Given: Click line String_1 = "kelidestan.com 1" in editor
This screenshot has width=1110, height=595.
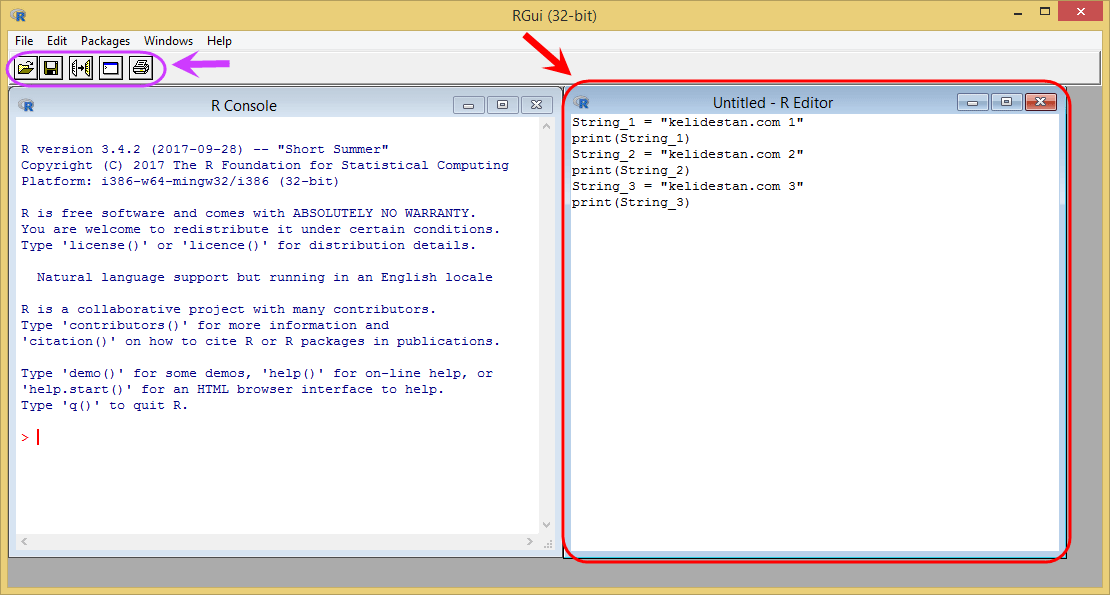Looking at the screenshot, I should point(687,122).
